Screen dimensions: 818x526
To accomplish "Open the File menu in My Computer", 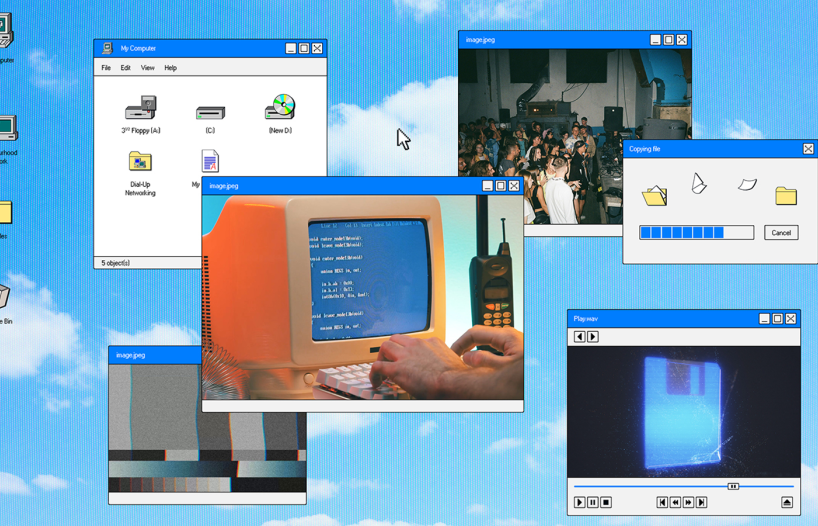I will 106,68.
